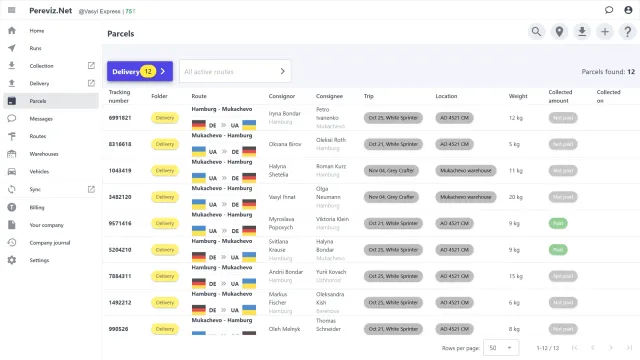Click the Routes signpost icon

tap(12, 136)
